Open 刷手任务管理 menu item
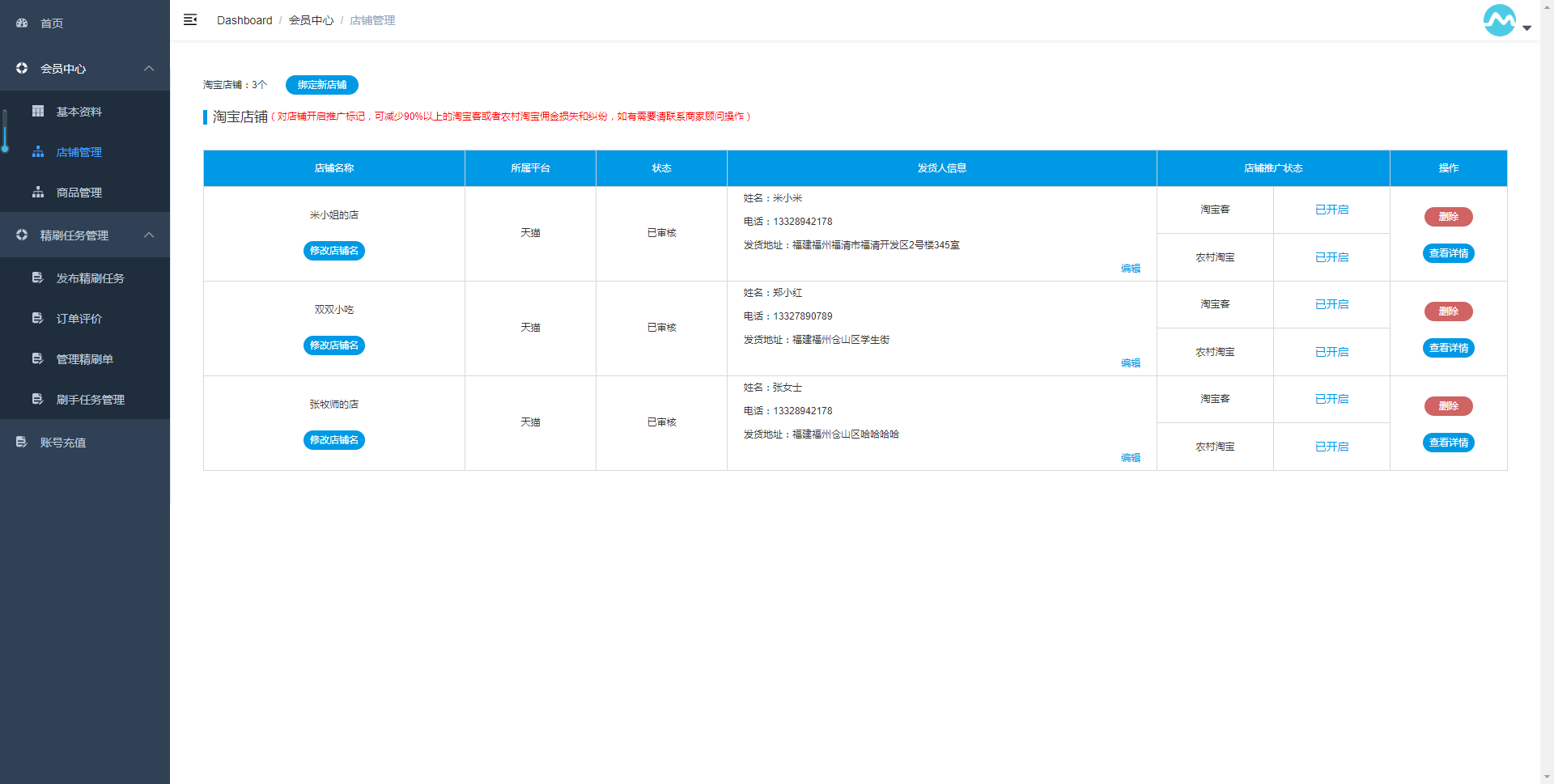Image resolution: width=1554 pixels, height=784 pixels. tap(90, 400)
